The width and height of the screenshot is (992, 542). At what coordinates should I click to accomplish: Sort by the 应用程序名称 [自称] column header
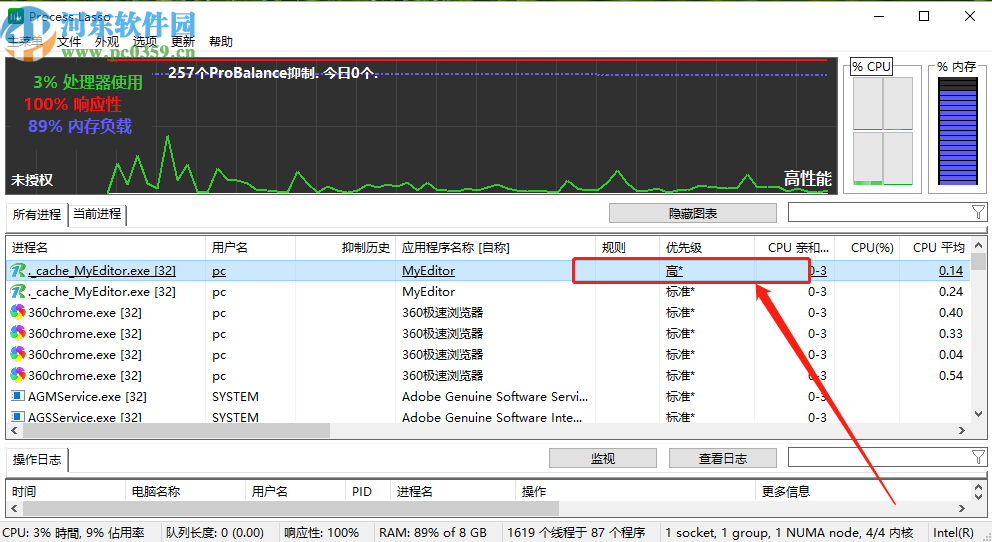(495, 247)
